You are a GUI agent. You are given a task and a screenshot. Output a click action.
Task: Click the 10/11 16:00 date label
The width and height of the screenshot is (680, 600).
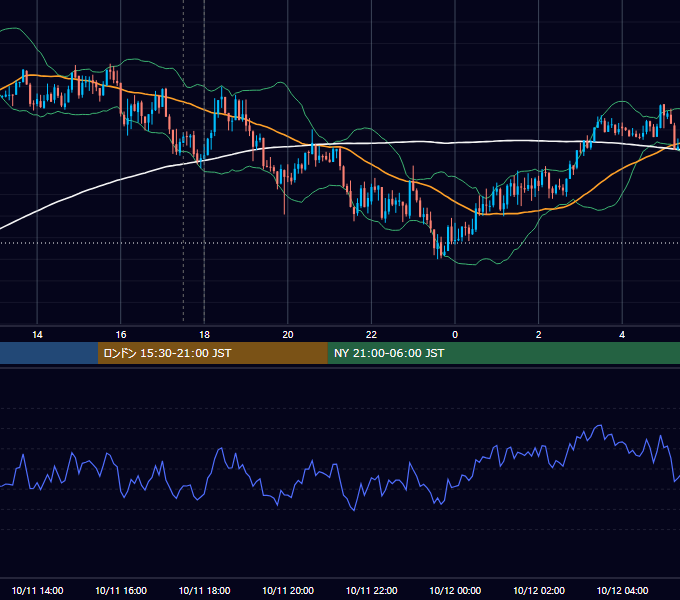point(121,590)
